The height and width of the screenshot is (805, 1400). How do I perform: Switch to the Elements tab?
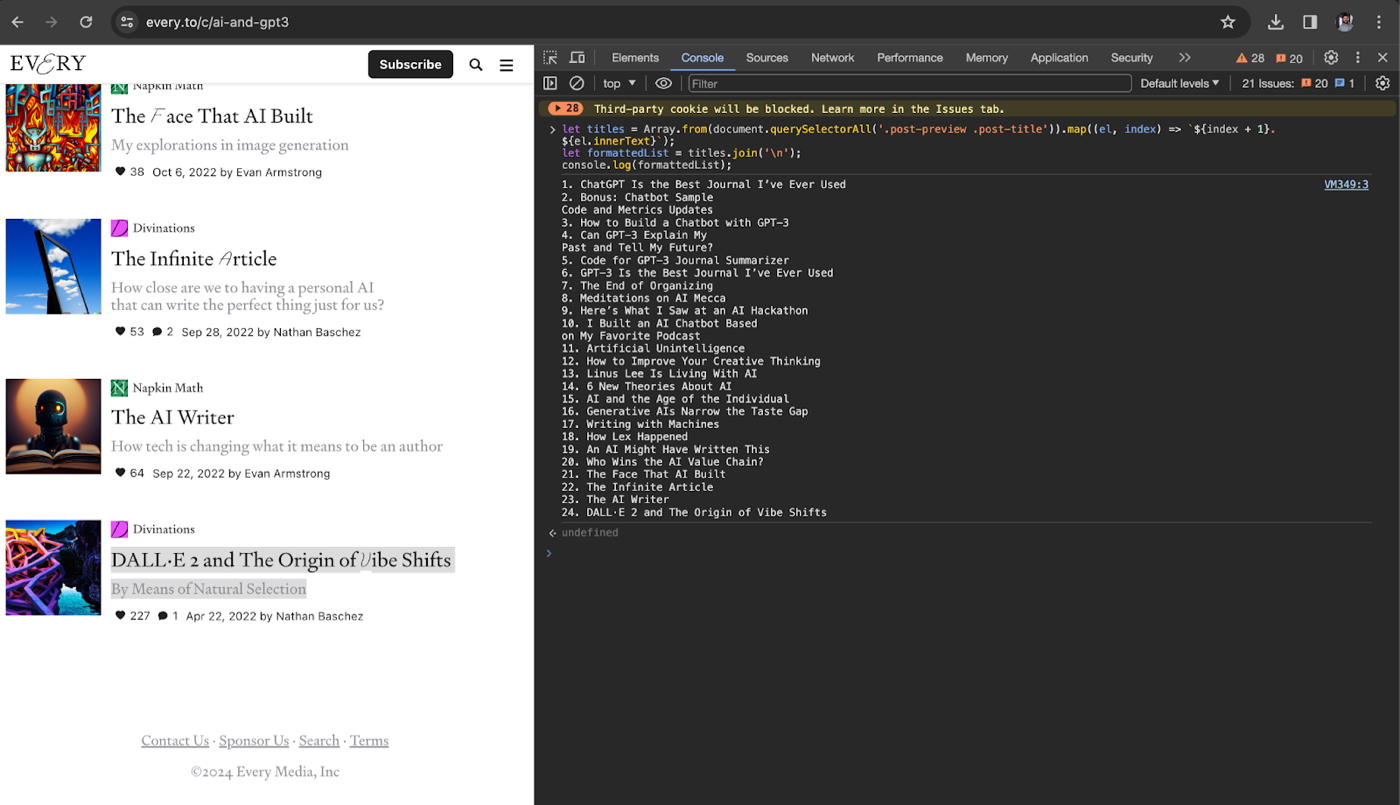click(635, 58)
